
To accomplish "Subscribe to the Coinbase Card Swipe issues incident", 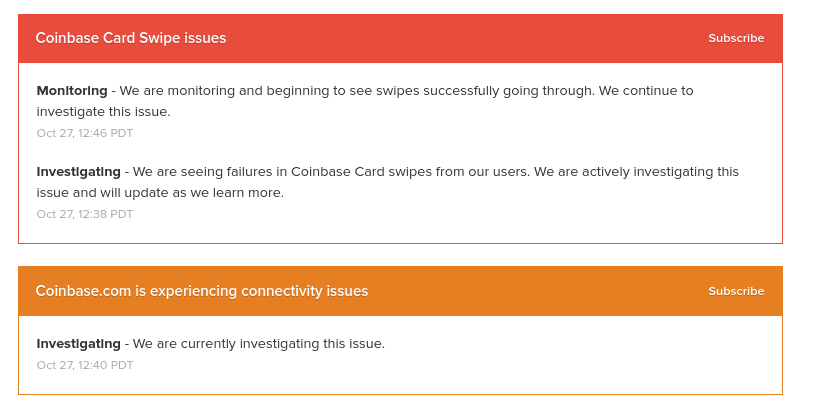I will (x=736, y=38).
